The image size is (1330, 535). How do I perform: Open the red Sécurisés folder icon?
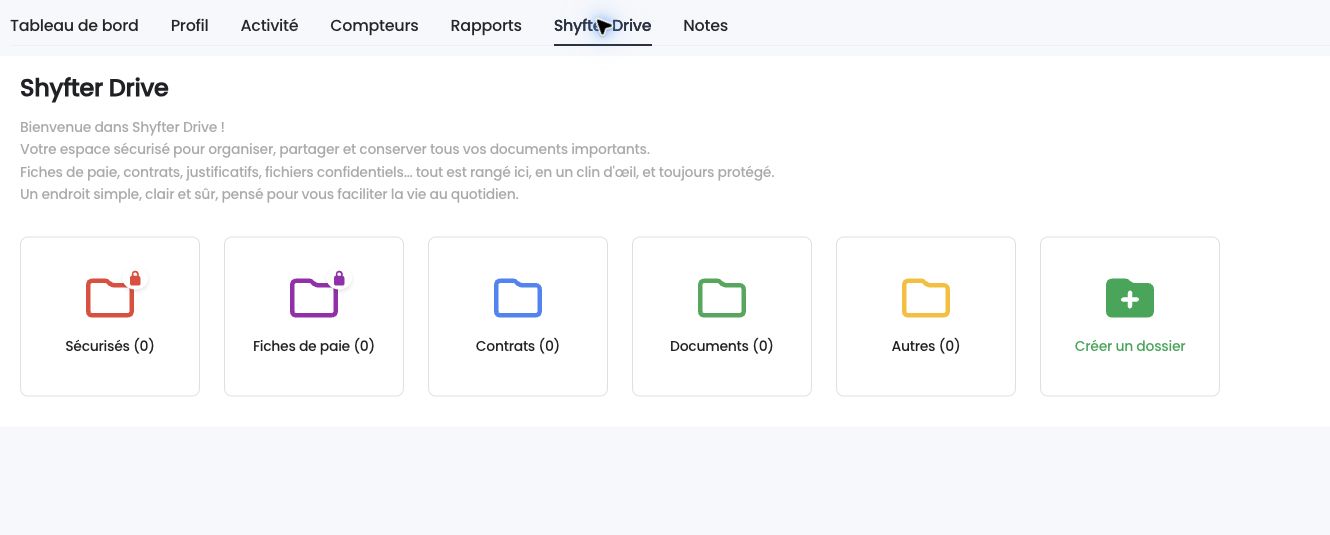click(110, 298)
